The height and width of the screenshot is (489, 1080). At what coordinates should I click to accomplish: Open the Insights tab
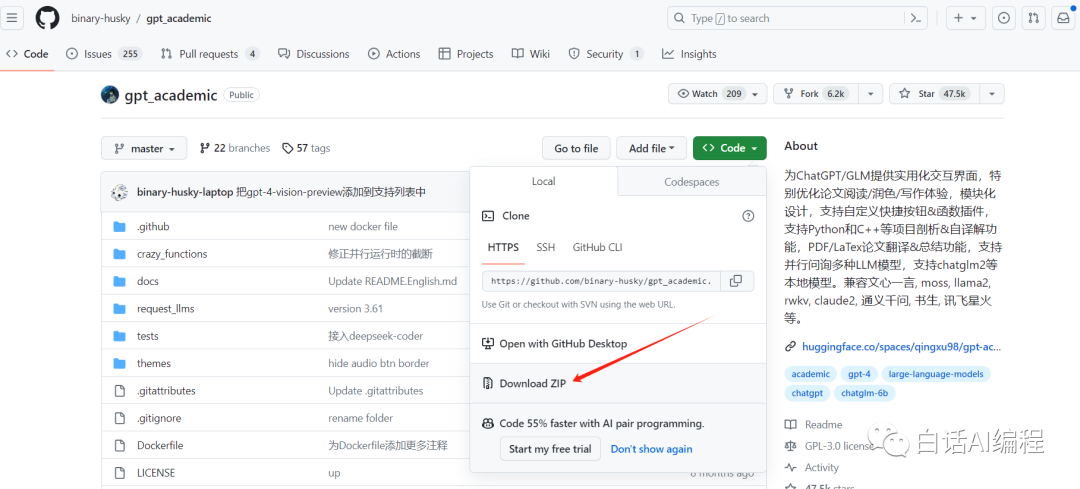click(x=689, y=54)
